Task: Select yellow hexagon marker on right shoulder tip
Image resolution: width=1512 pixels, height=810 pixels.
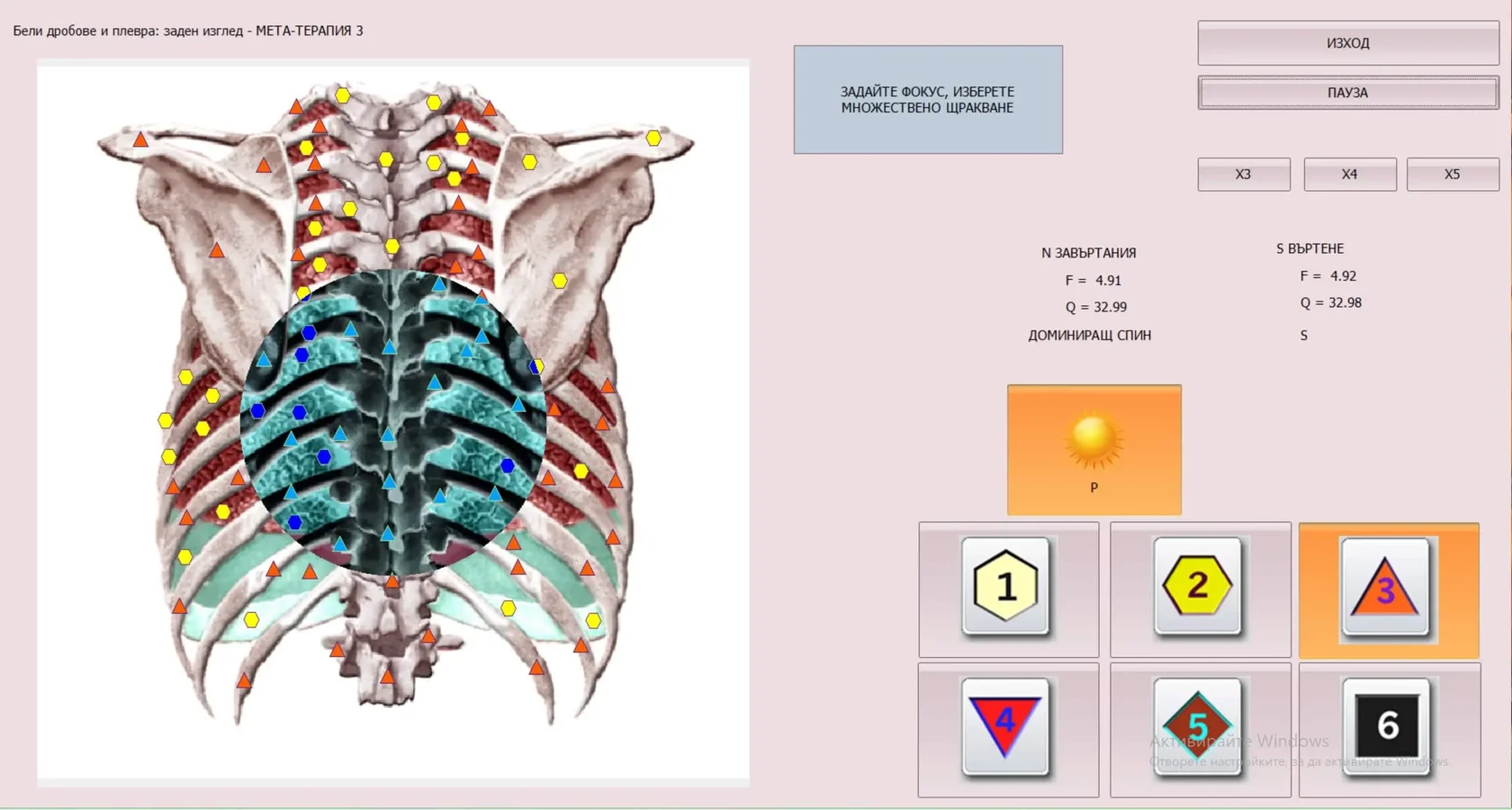Action: [x=653, y=138]
